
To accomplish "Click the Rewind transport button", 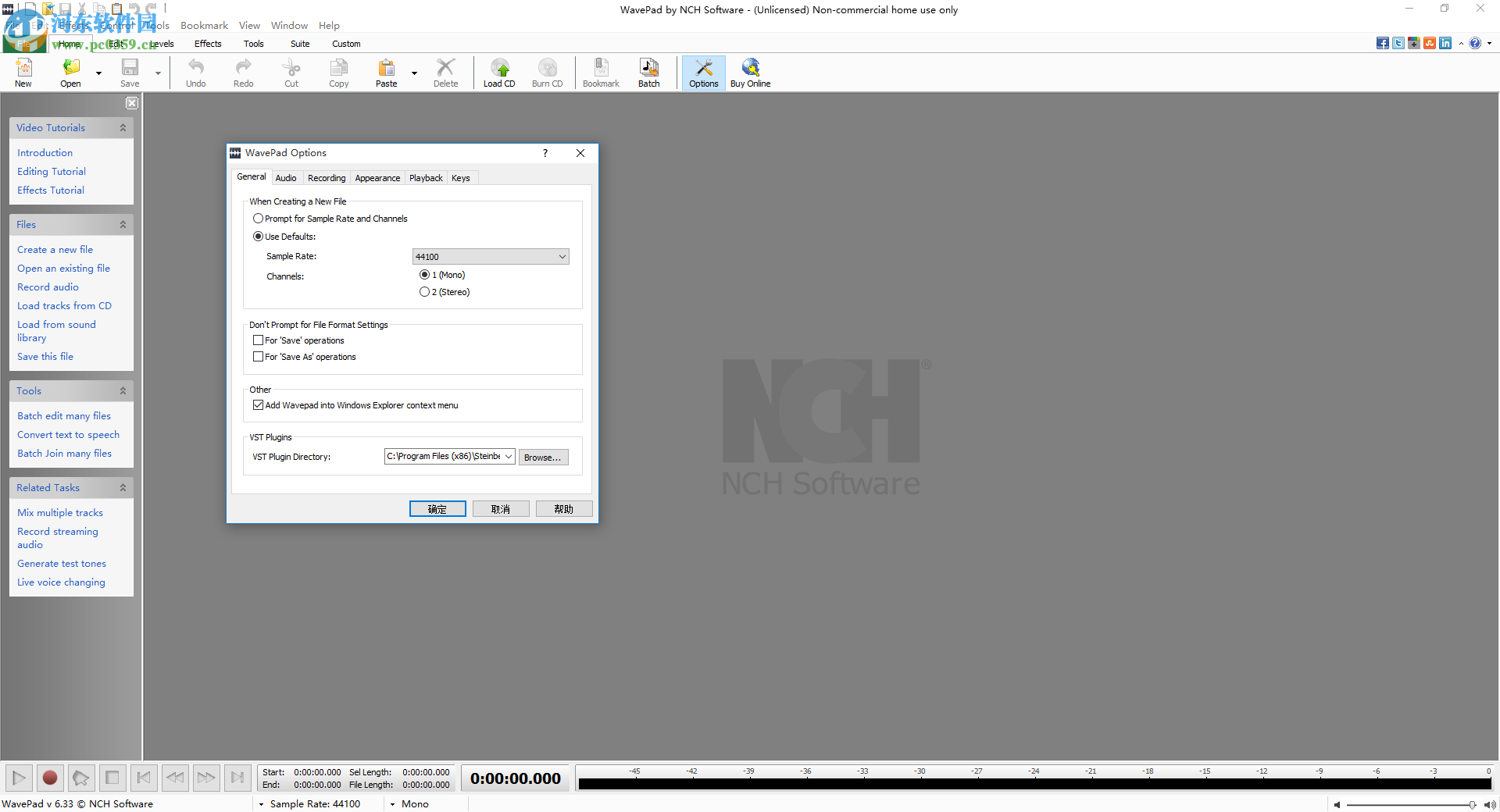I will [x=175, y=778].
